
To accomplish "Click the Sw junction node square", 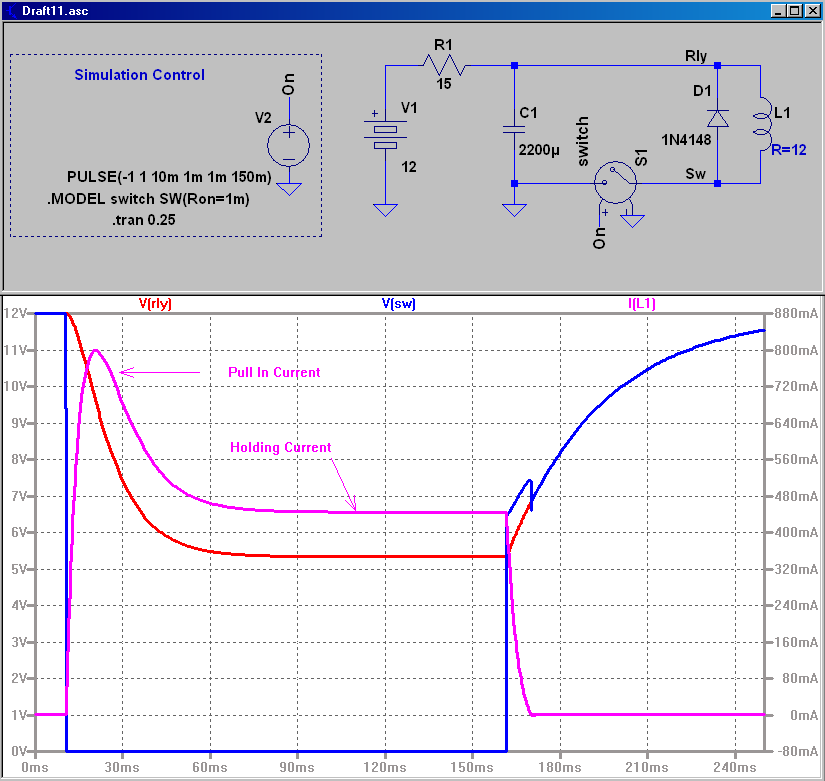I will (x=717, y=184).
